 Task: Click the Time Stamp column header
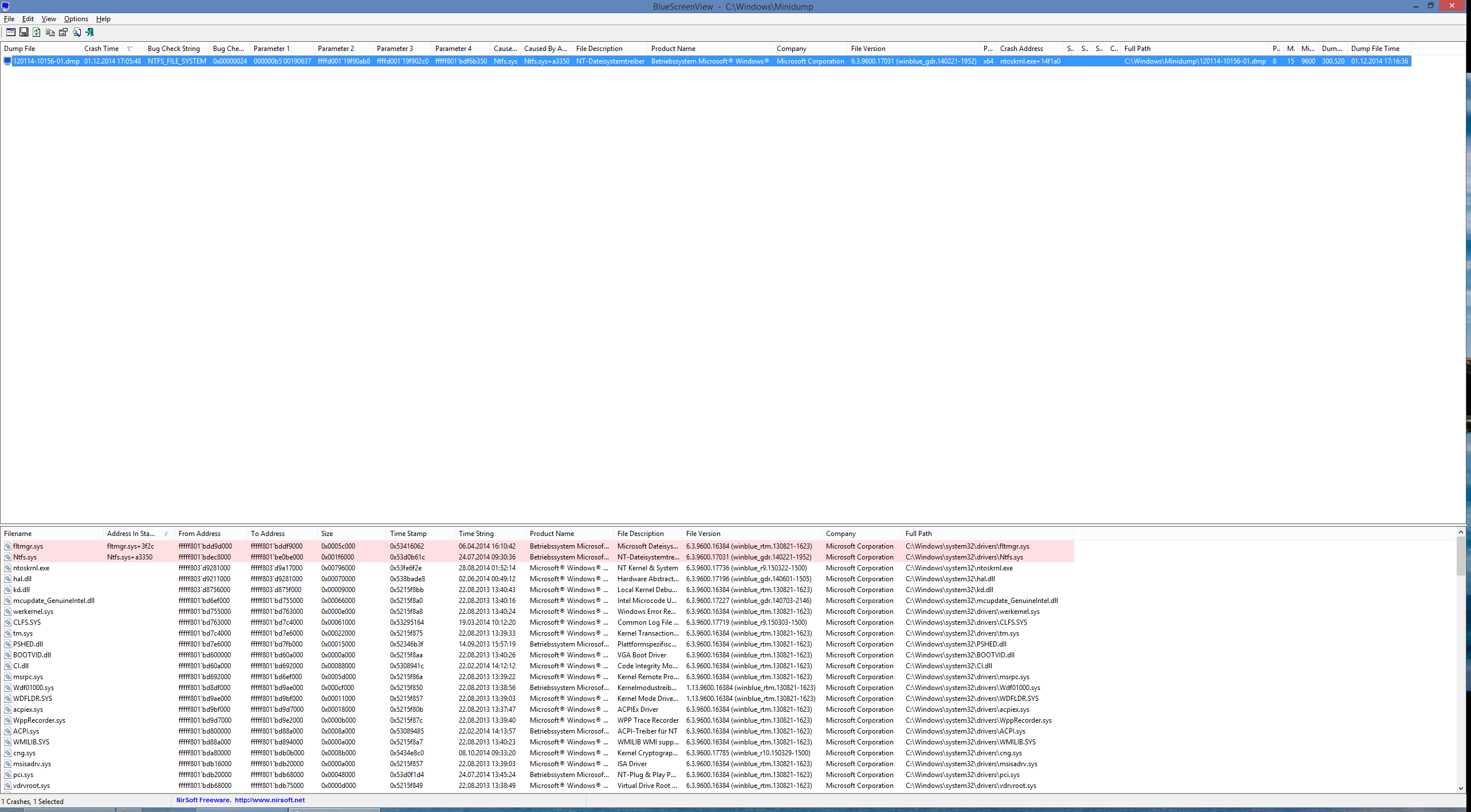408,534
